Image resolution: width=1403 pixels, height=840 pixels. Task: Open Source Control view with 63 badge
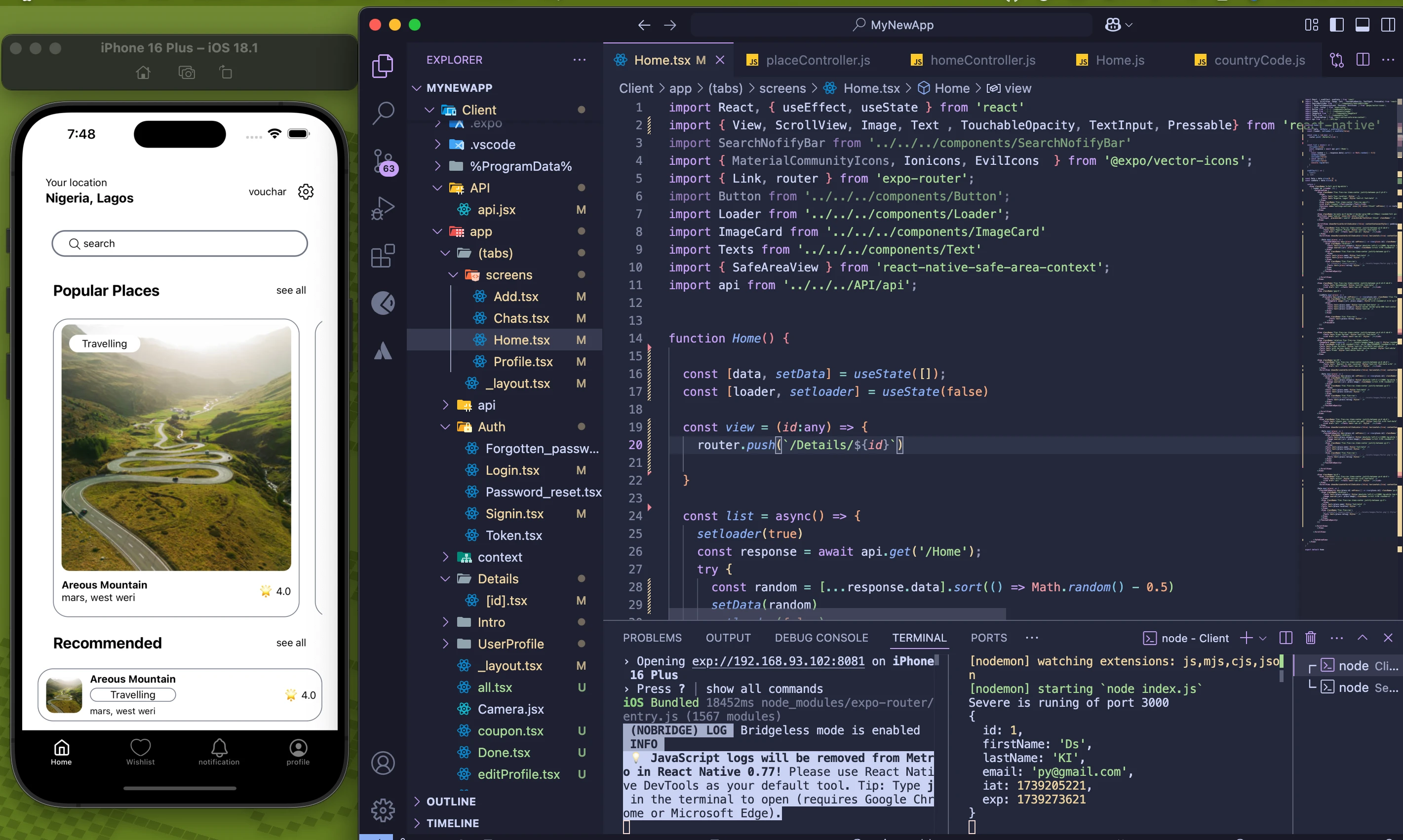[383, 161]
